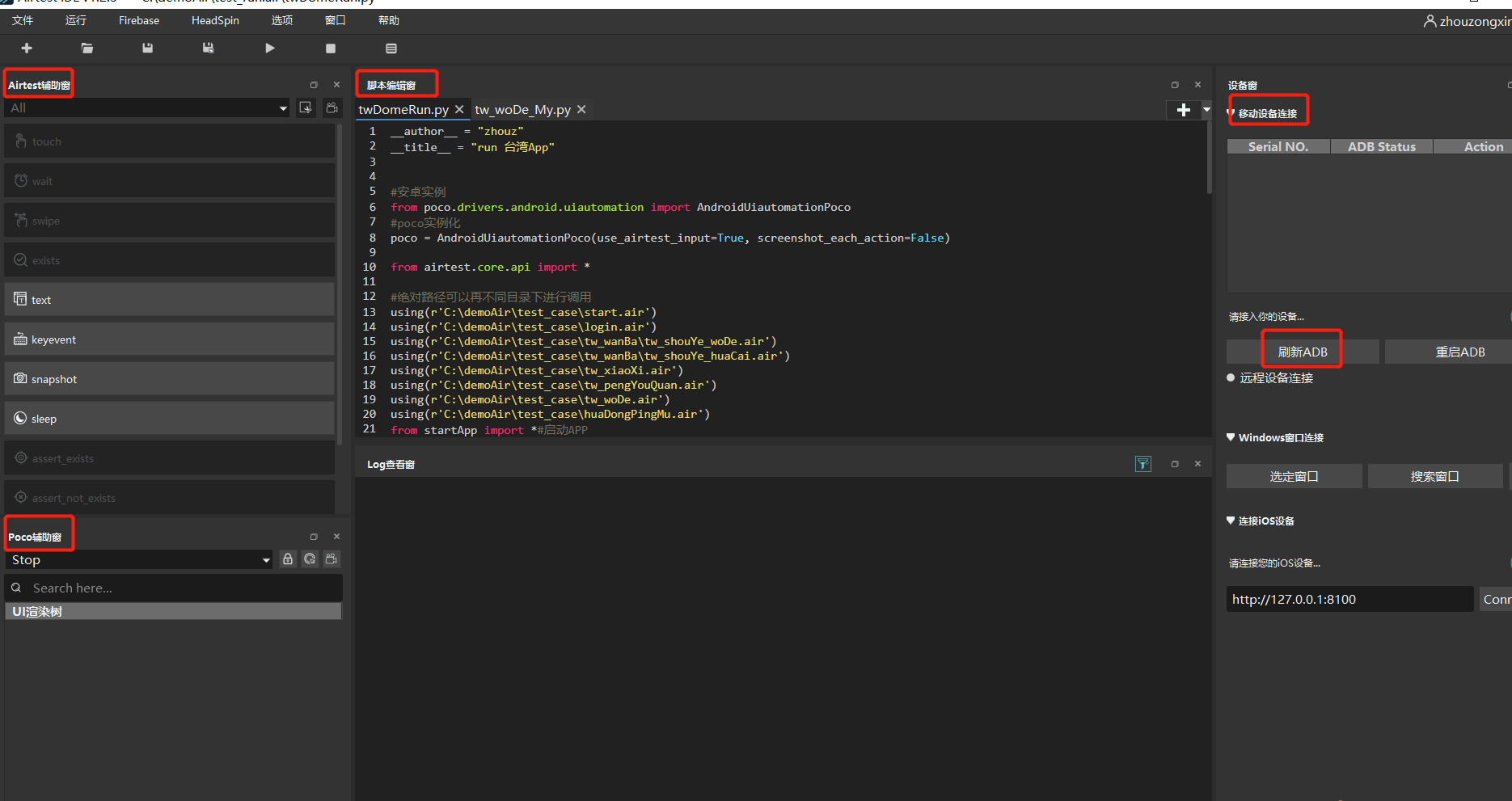Click the iOS address input field
Image resolution: width=1512 pixels, height=801 pixels.
pyautogui.click(x=1349, y=599)
